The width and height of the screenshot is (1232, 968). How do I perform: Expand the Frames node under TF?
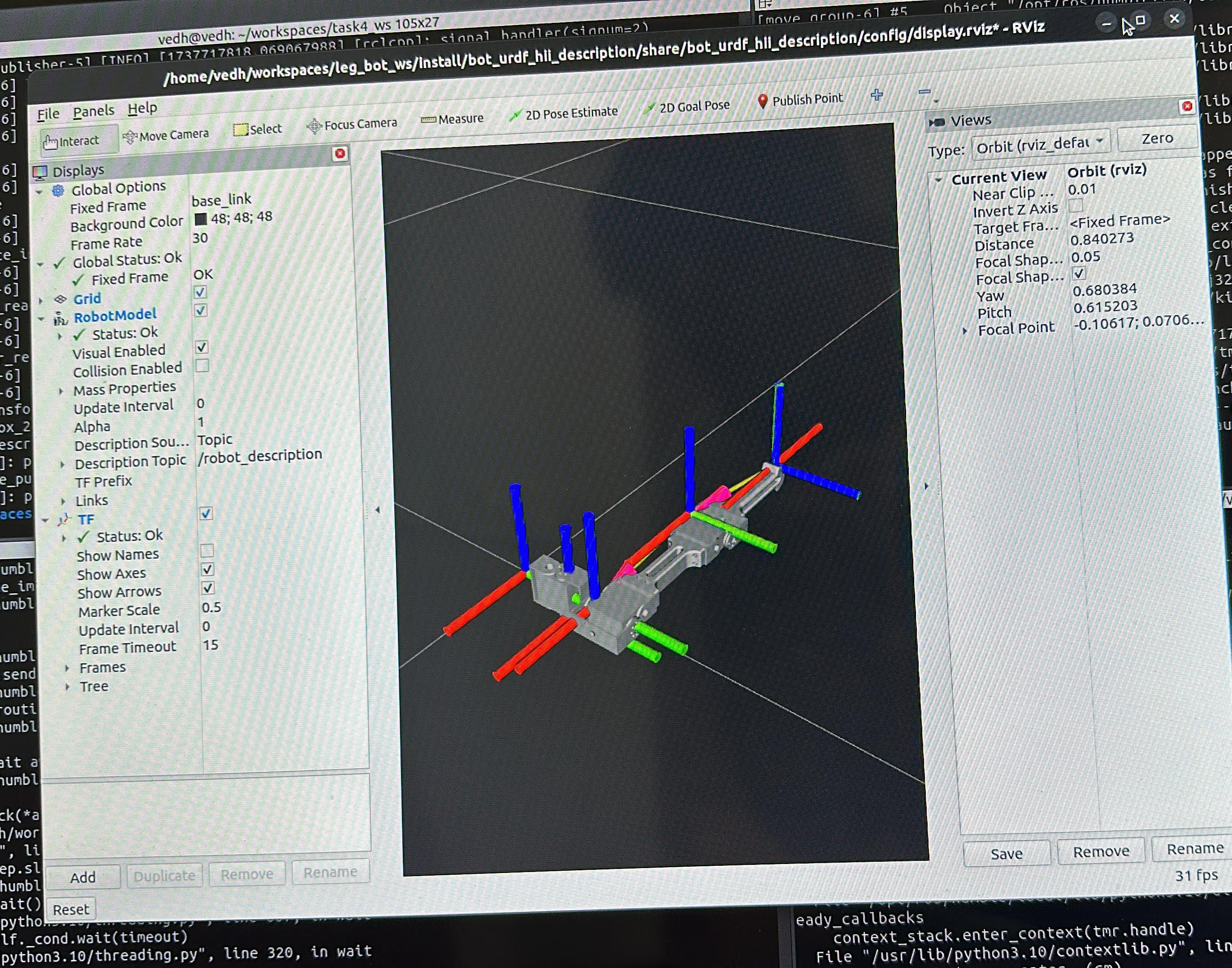(x=67, y=668)
